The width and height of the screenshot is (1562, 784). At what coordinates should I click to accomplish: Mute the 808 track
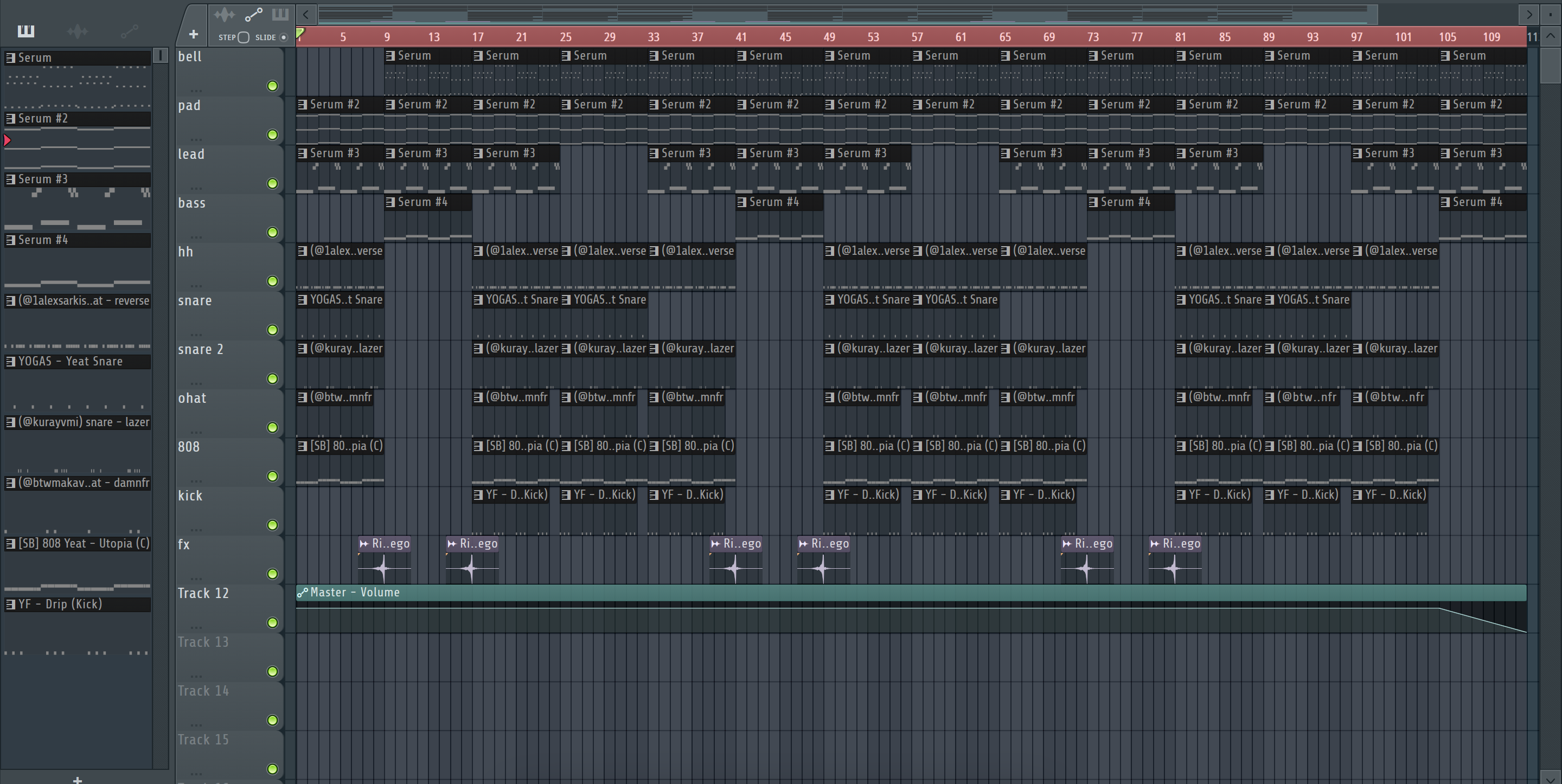click(273, 477)
